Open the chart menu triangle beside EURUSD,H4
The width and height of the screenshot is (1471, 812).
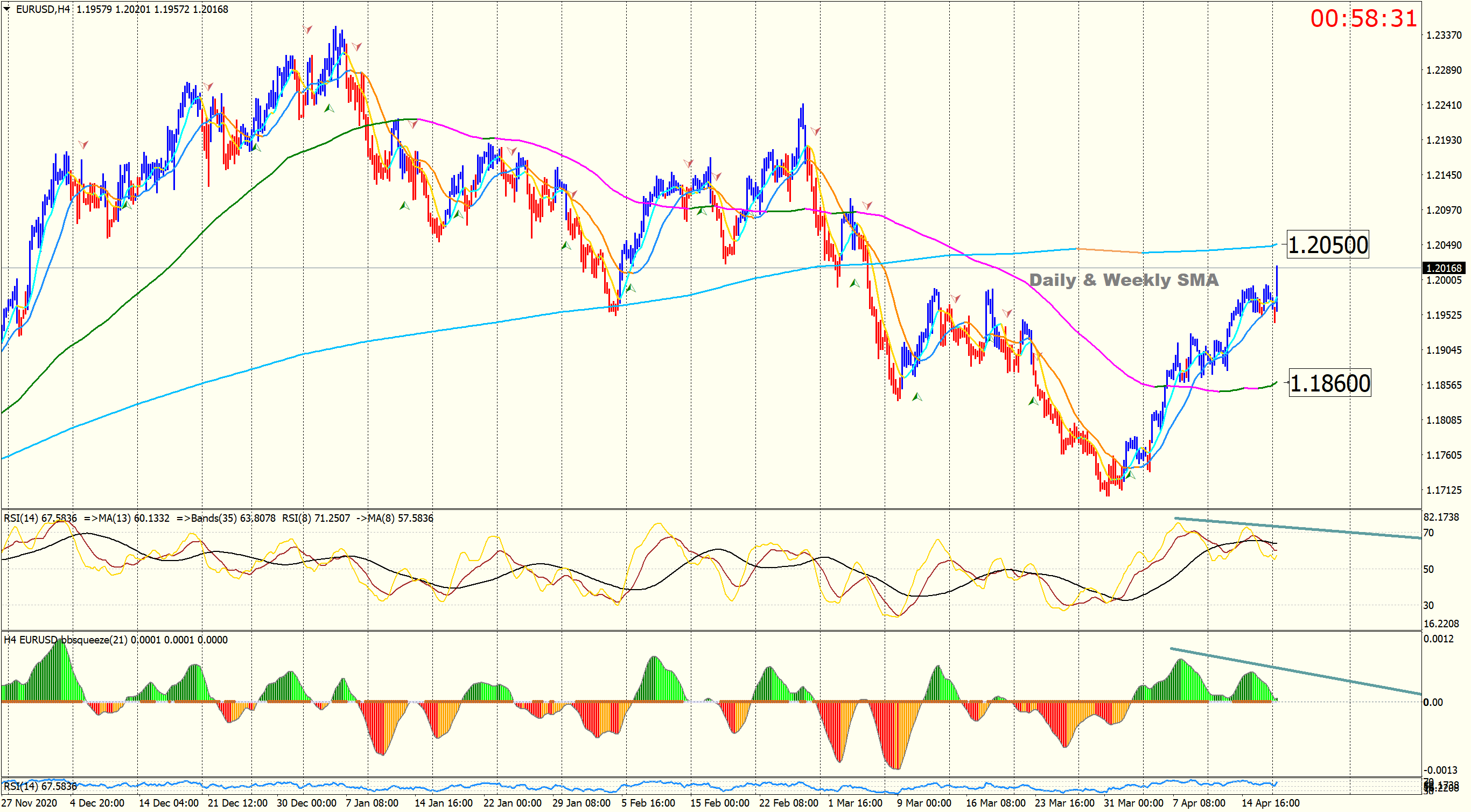(7, 9)
